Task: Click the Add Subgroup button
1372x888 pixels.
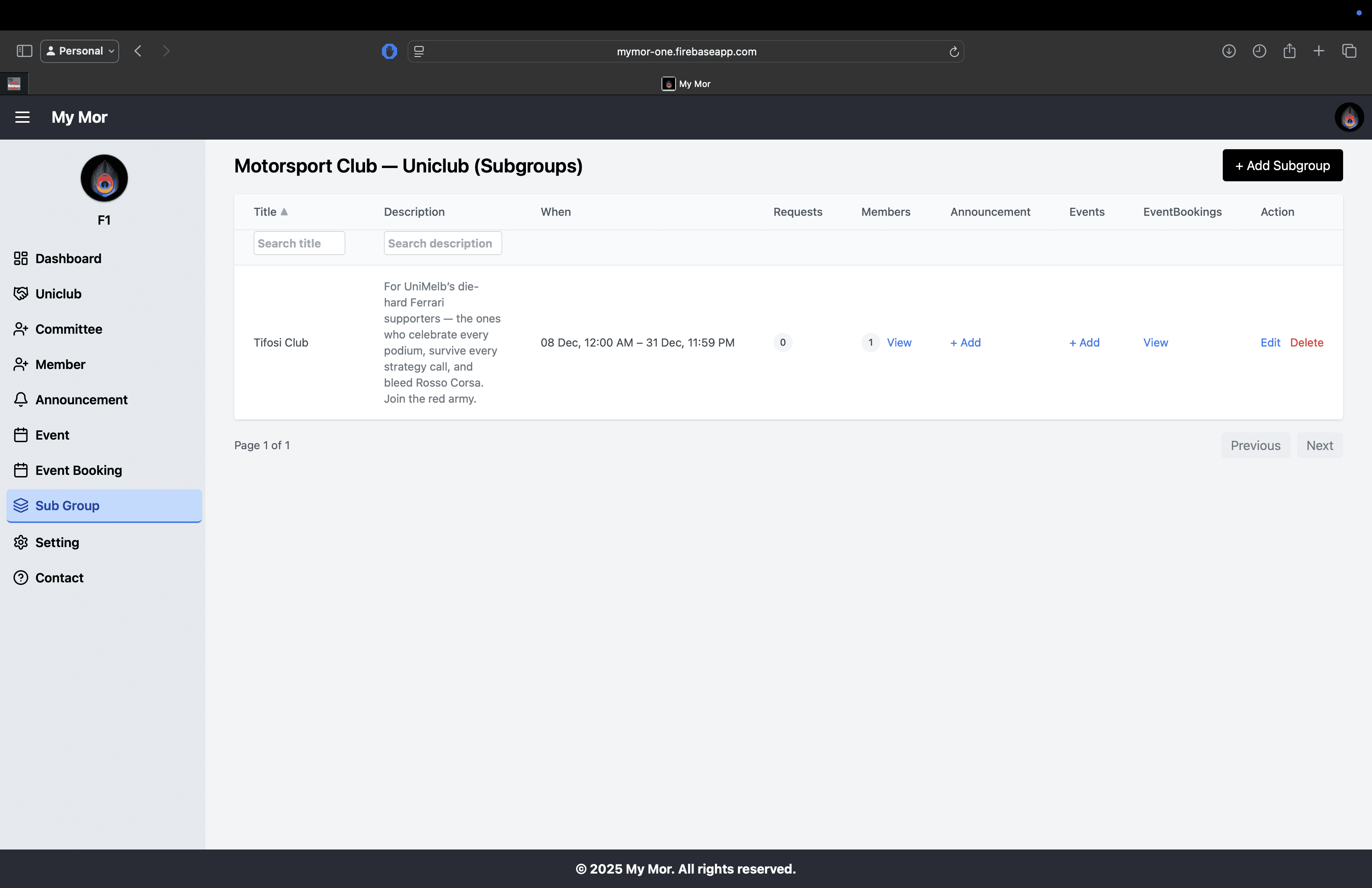Action: click(x=1282, y=165)
